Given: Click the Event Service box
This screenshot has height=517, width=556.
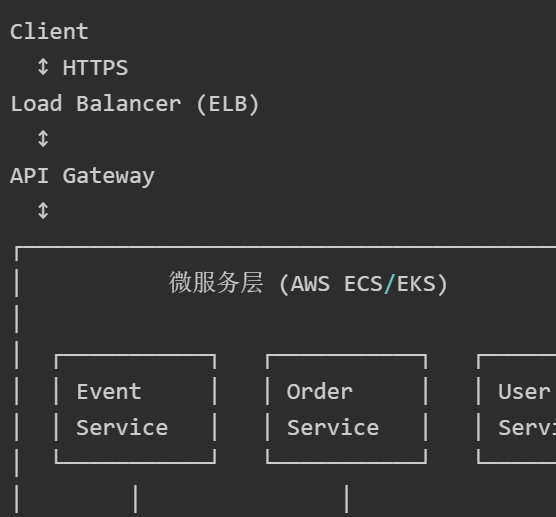Looking at the screenshot, I should click(135, 409).
